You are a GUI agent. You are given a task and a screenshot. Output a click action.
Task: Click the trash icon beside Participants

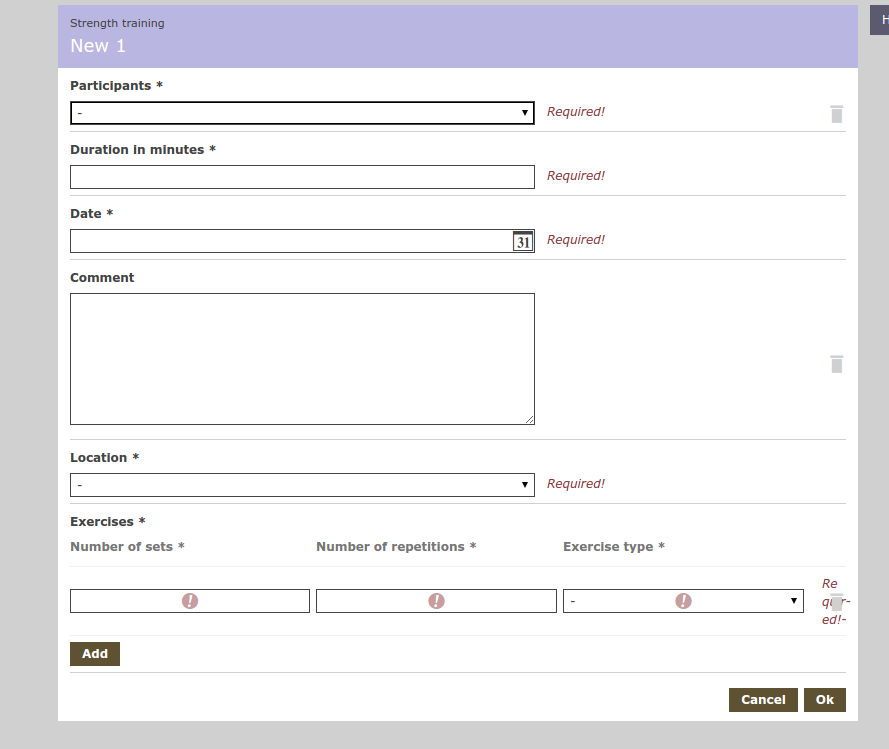click(x=837, y=114)
